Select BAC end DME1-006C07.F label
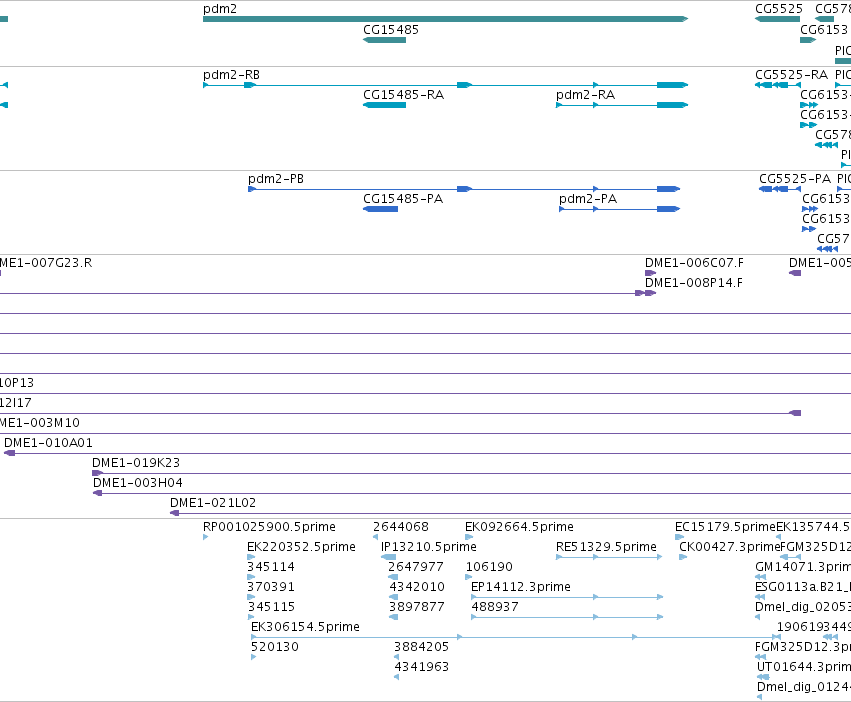This screenshot has height=702, width=851. (x=694, y=263)
